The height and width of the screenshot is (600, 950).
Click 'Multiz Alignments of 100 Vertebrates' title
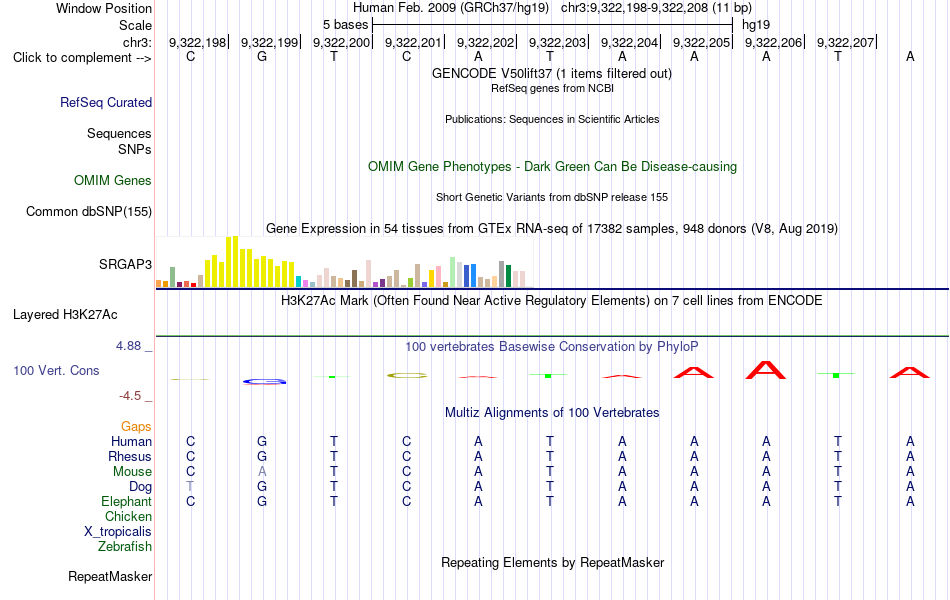(552, 413)
